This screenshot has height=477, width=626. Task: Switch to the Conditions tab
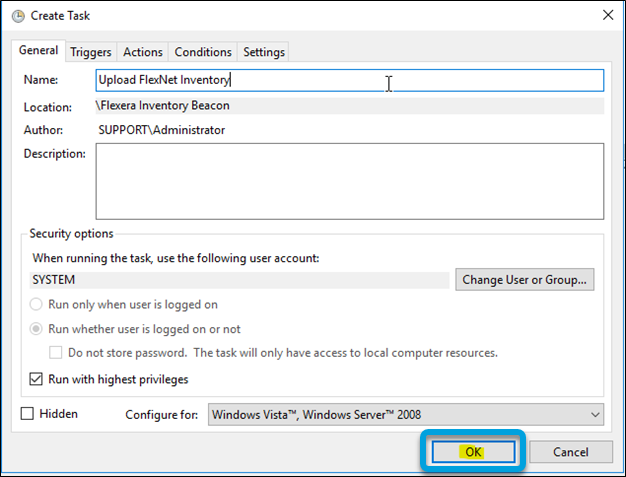click(203, 52)
